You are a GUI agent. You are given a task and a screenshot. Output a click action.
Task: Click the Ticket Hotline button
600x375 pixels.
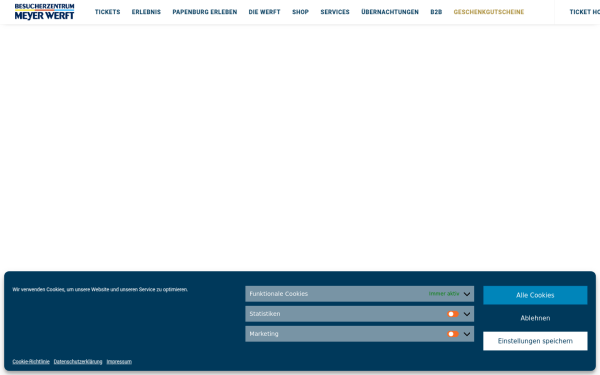[x=585, y=12]
